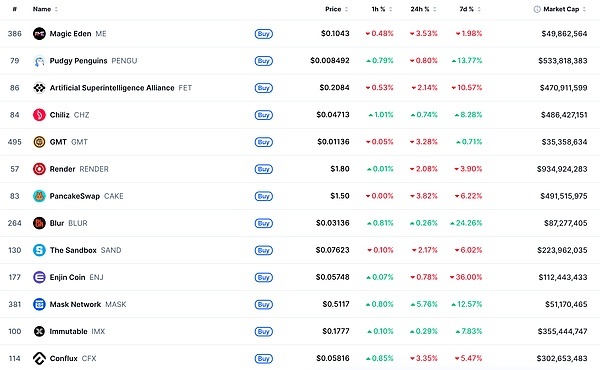This screenshot has height=370, width=600.
Task: Open the Conflux coin page
Action: (64, 359)
